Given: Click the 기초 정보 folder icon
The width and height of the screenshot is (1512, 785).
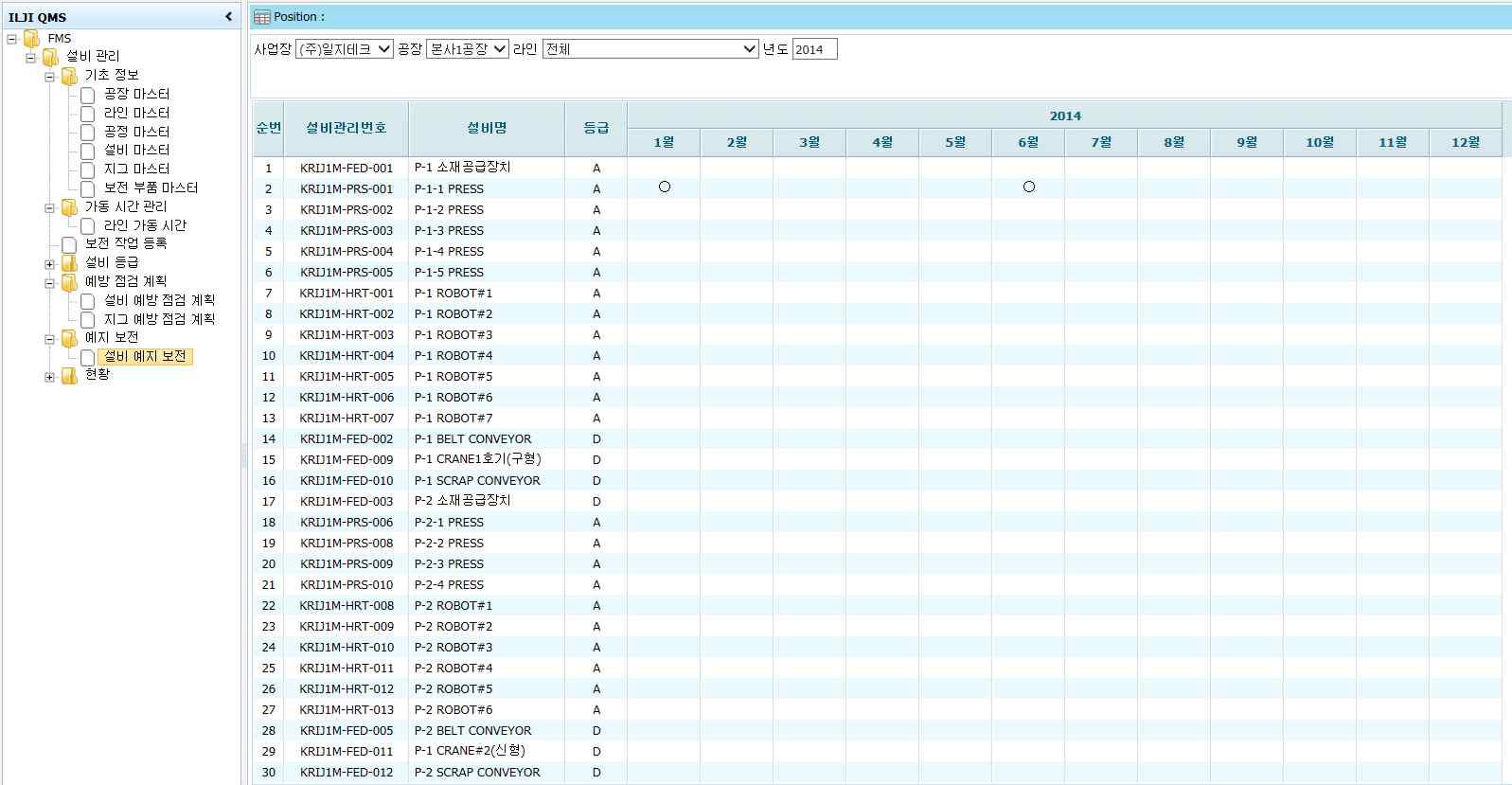Looking at the screenshot, I should coord(69,76).
